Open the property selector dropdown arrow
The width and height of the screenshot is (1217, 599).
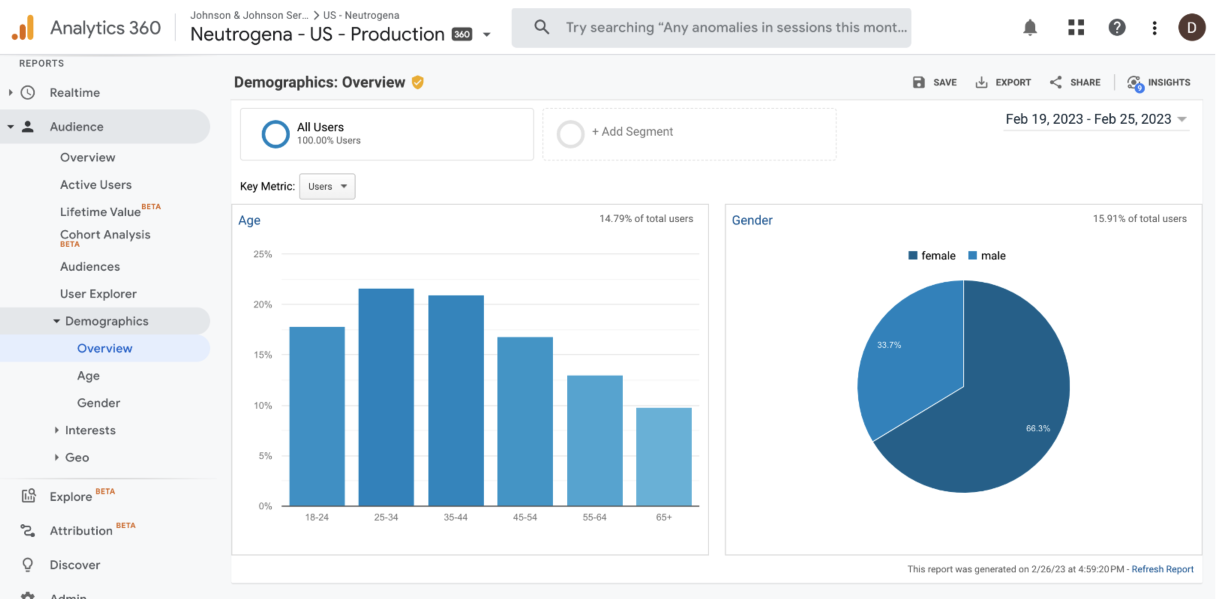click(x=487, y=35)
